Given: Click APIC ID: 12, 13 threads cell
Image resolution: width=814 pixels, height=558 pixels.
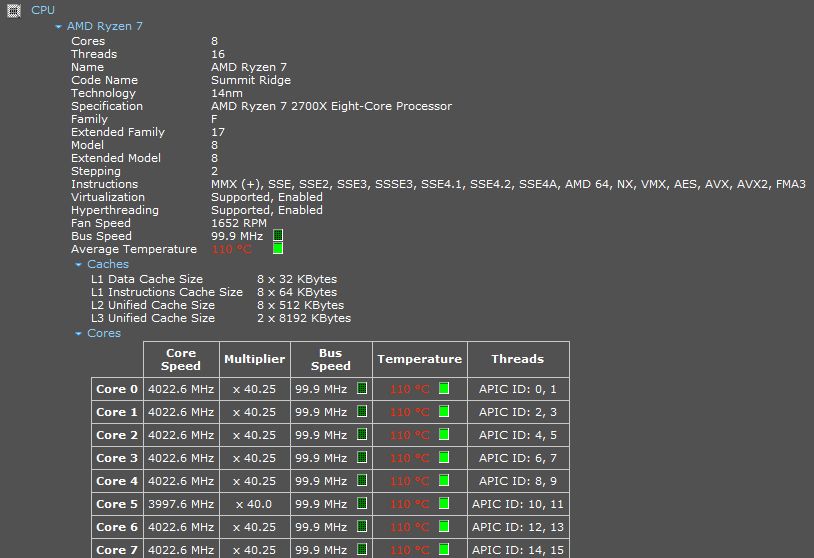Looking at the screenshot, I should coord(518,527).
